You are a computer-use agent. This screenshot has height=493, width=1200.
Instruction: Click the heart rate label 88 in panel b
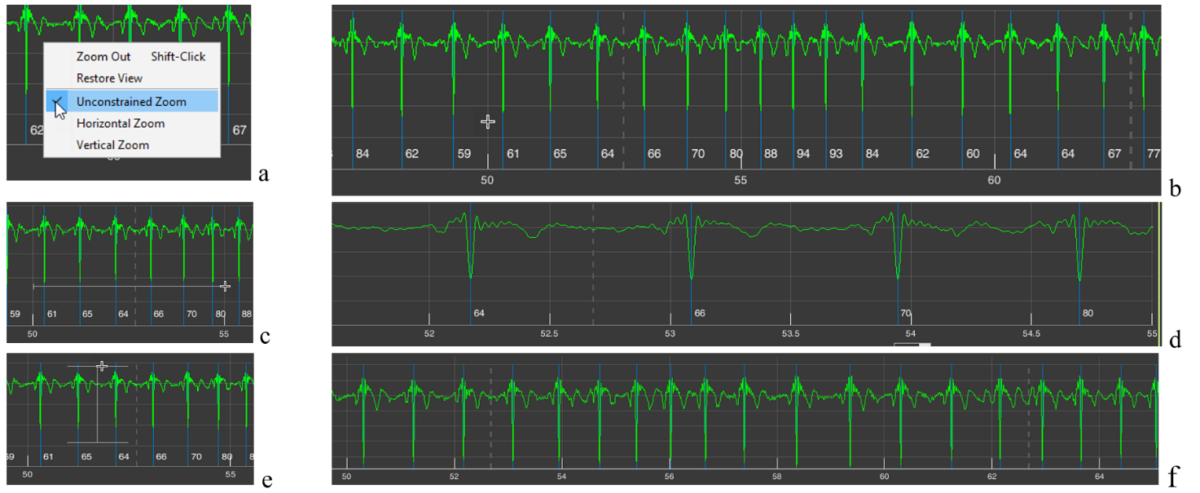coord(770,154)
